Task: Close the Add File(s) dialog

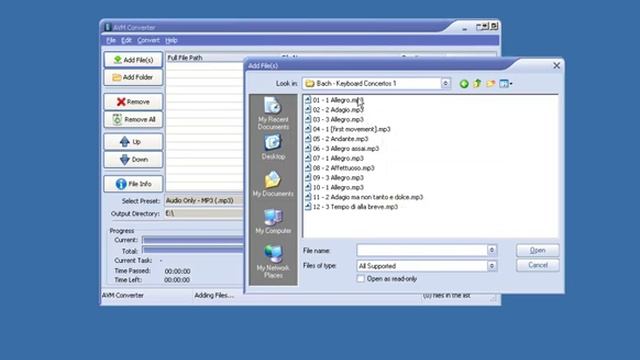Action: point(556,66)
